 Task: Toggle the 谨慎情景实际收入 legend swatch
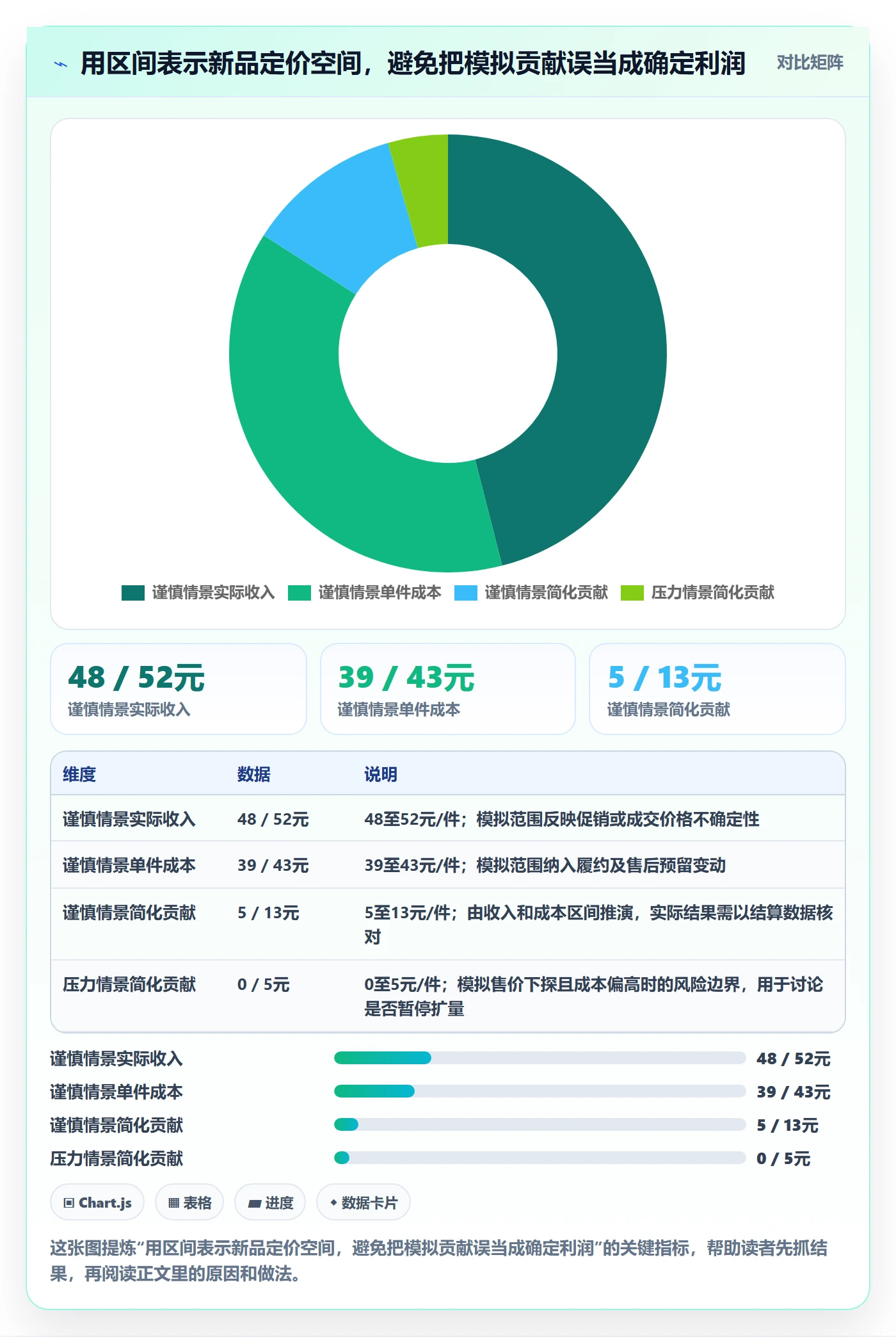click(x=133, y=593)
